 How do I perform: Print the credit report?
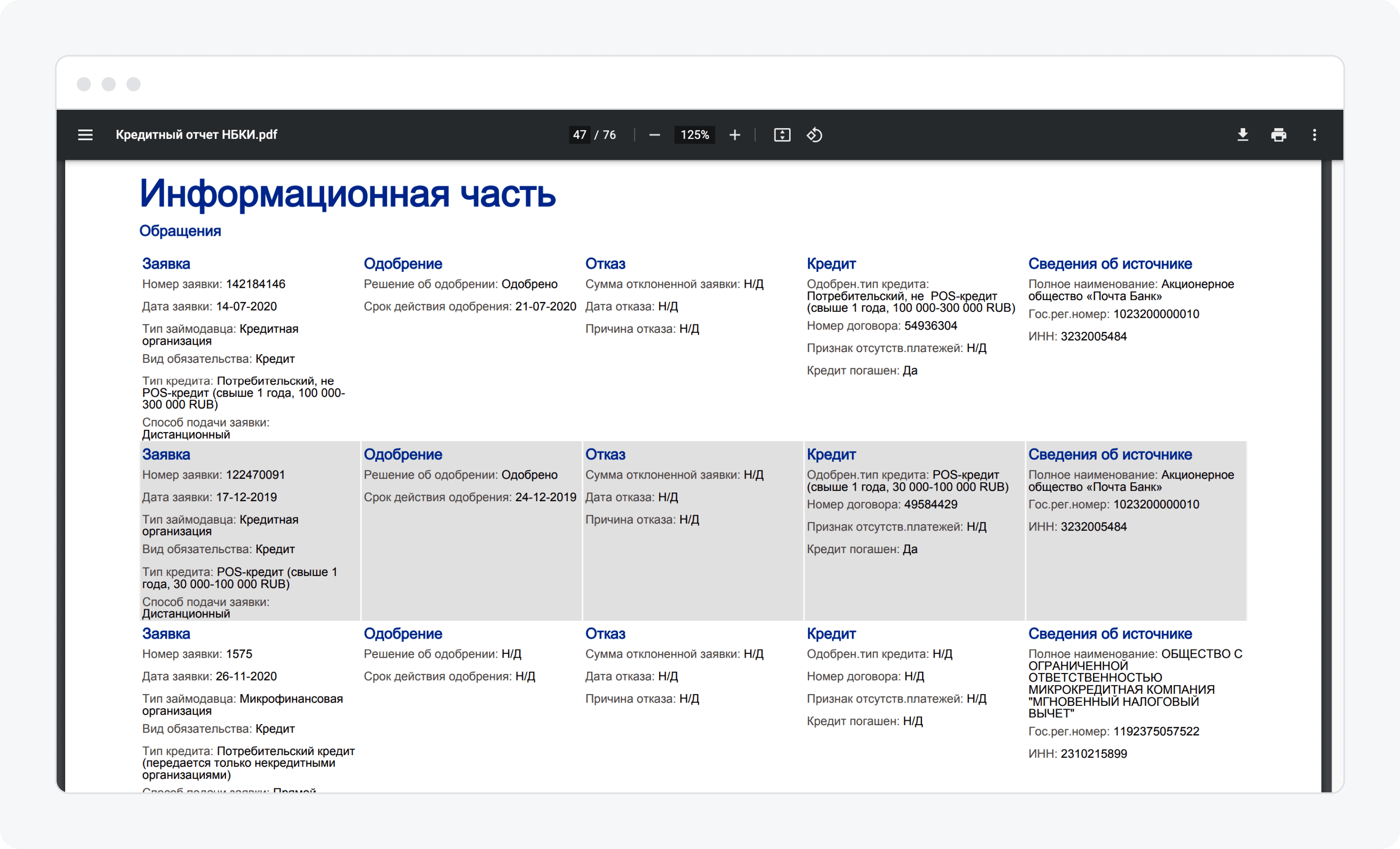[1279, 135]
